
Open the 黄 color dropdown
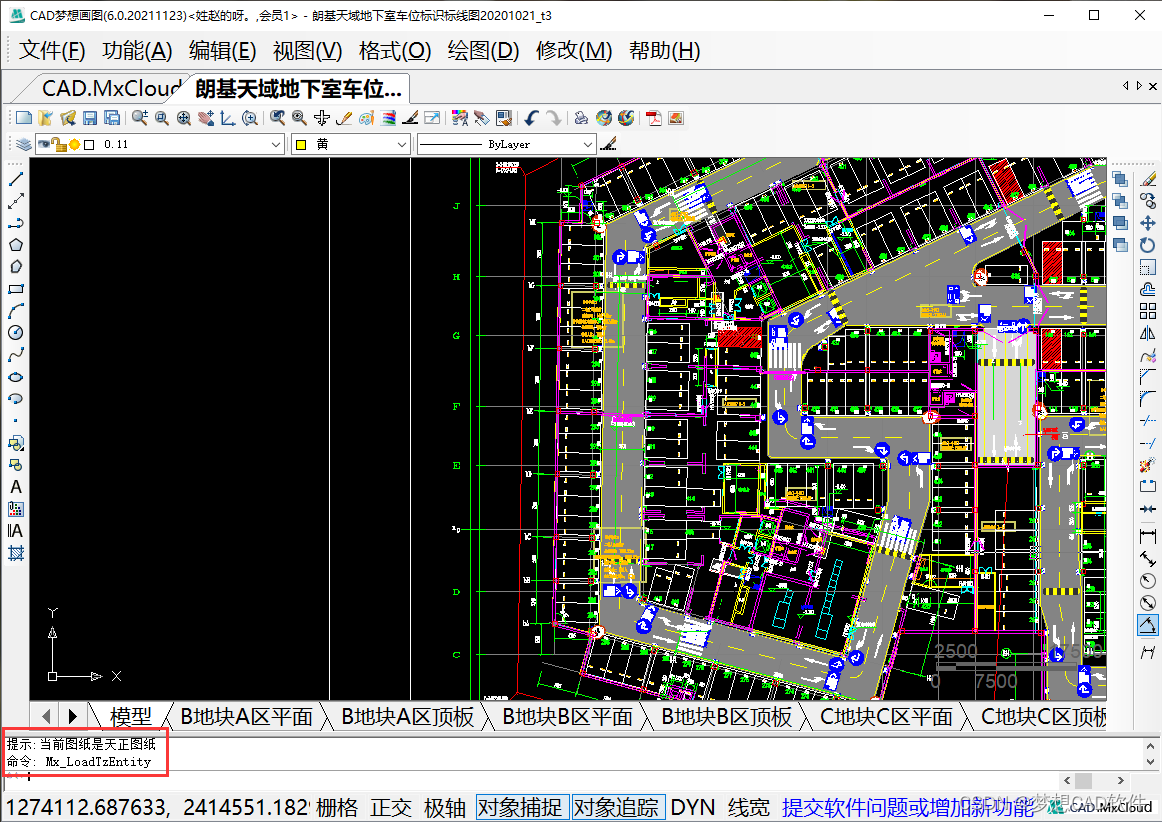[401, 145]
